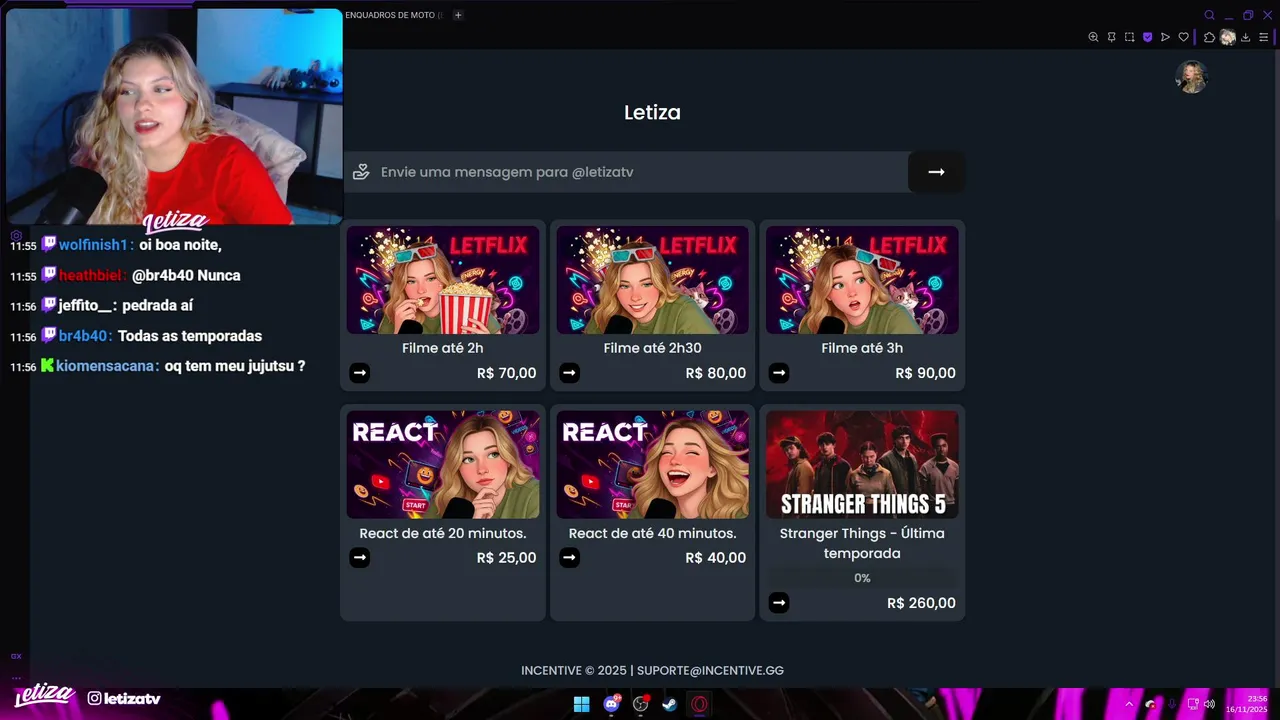Click the price R$ 25,00
The height and width of the screenshot is (720, 1280).
point(506,557)
